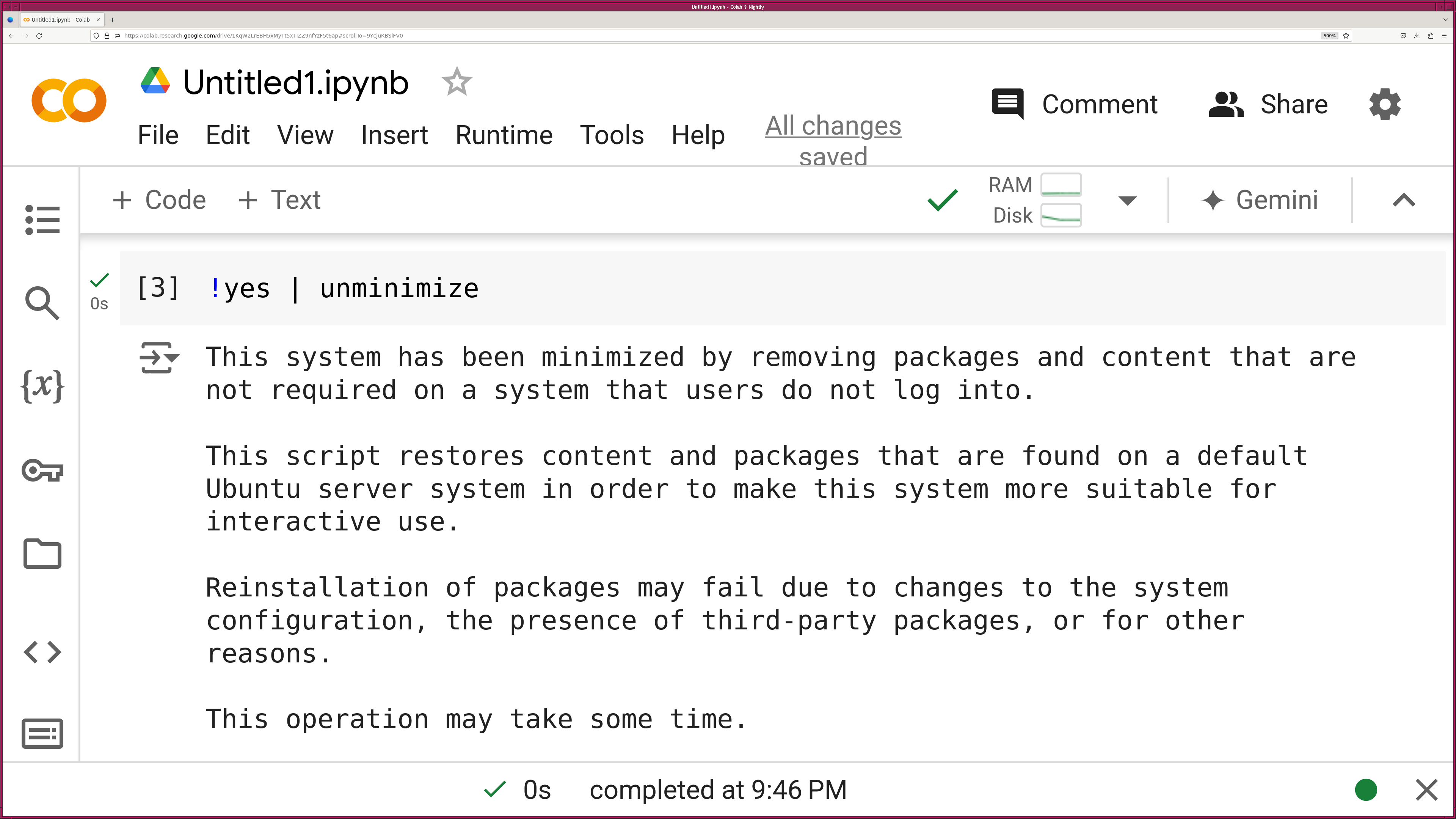Image resolution: width=1456 pixels, height=819 pixels.
Task: Open the Code snippets angle-bracket icon
Action: (42, 652)
